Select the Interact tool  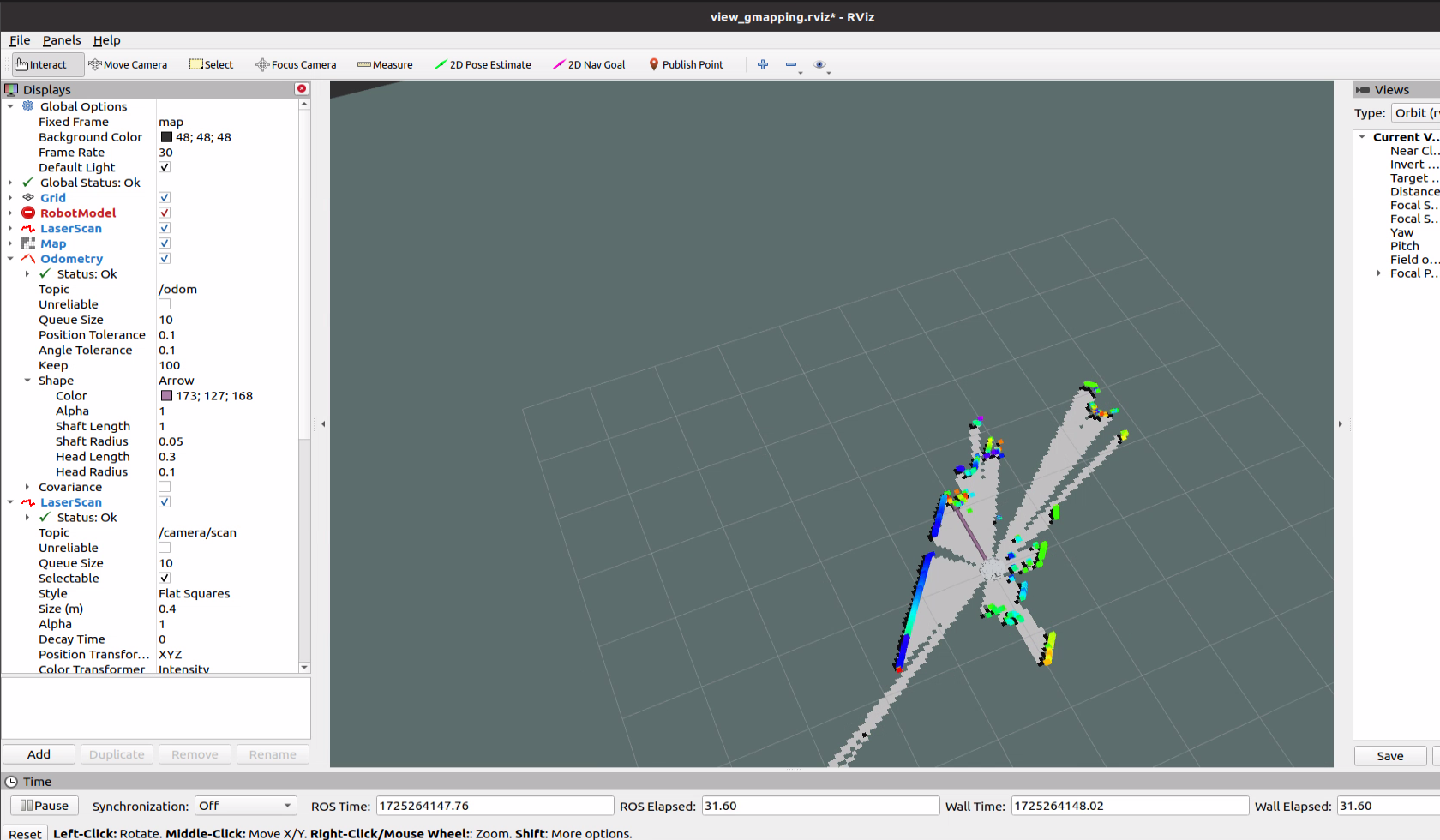pyautogui.click(x=48, y=64)
